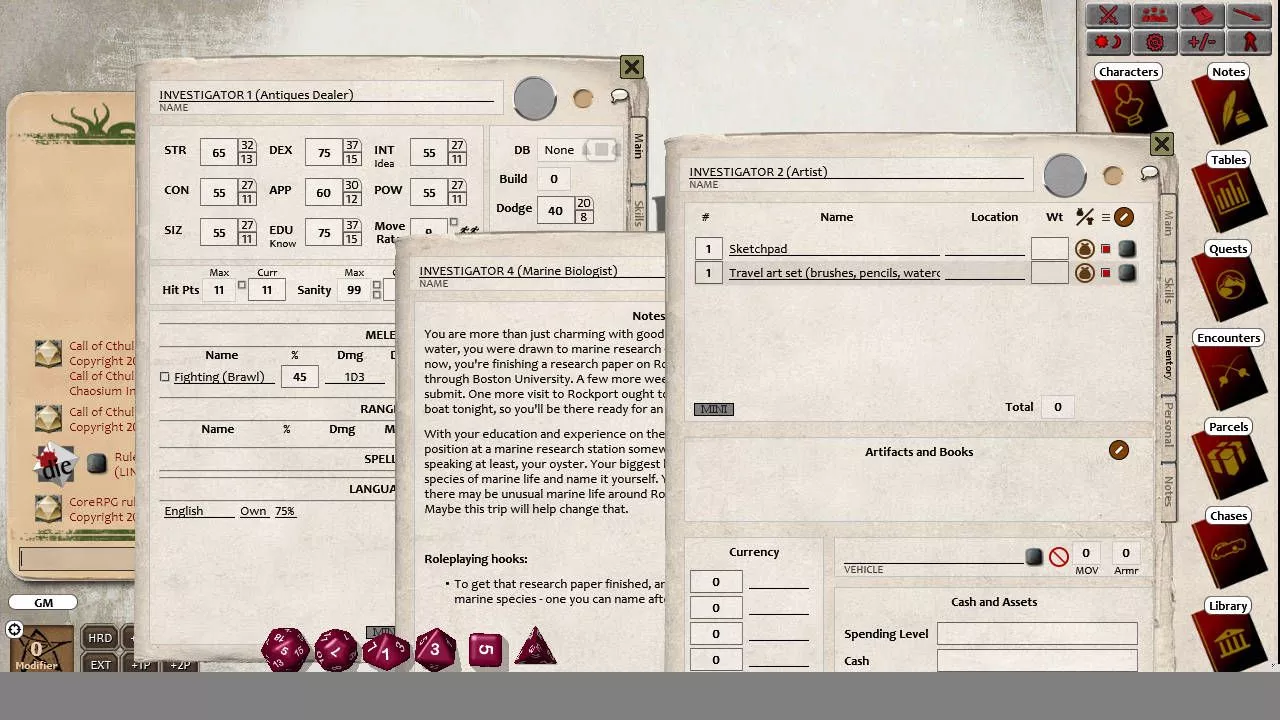The width and height of the screenshot is (1280, 720).
Task: Pick the d10 die showing 1
Action: 385,651
